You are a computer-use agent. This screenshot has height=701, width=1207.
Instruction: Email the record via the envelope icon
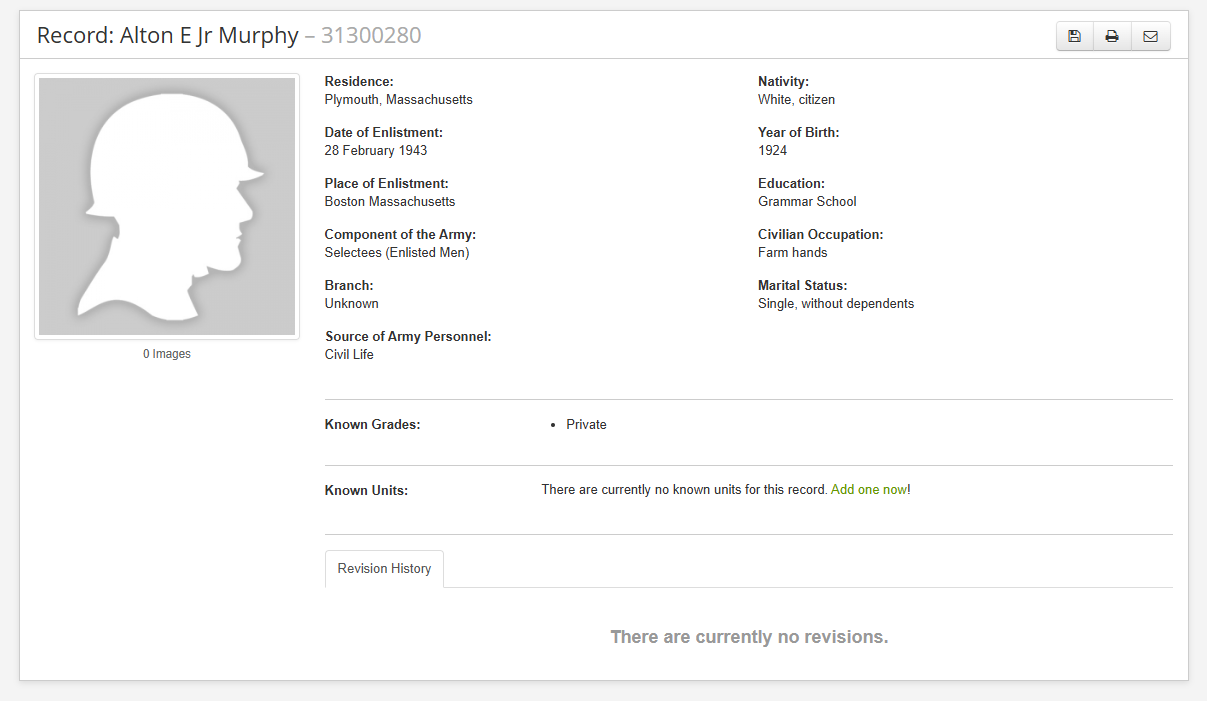(x=1150, y=37)
